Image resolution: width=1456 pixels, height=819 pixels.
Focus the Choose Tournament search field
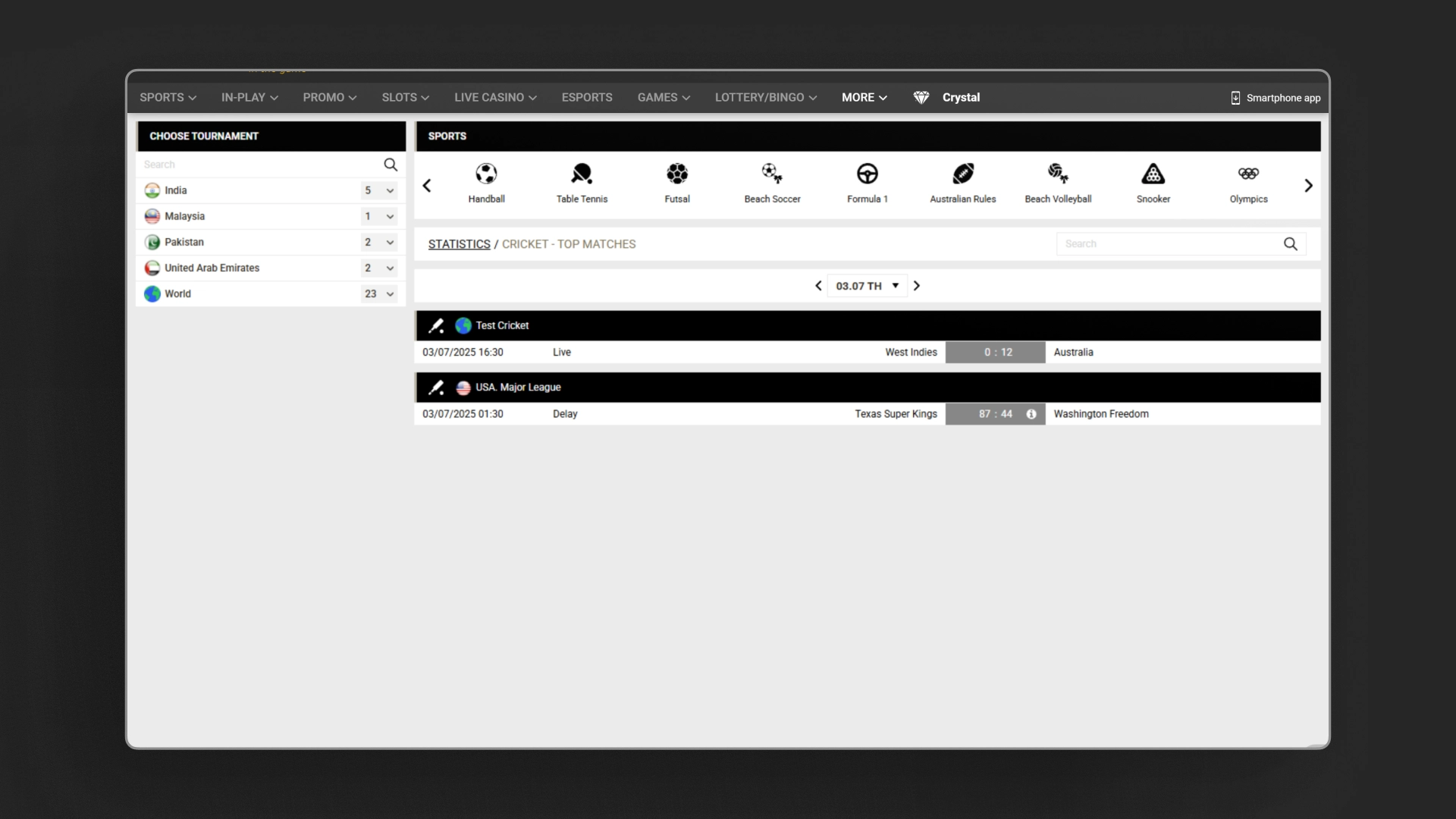[260, 165]
